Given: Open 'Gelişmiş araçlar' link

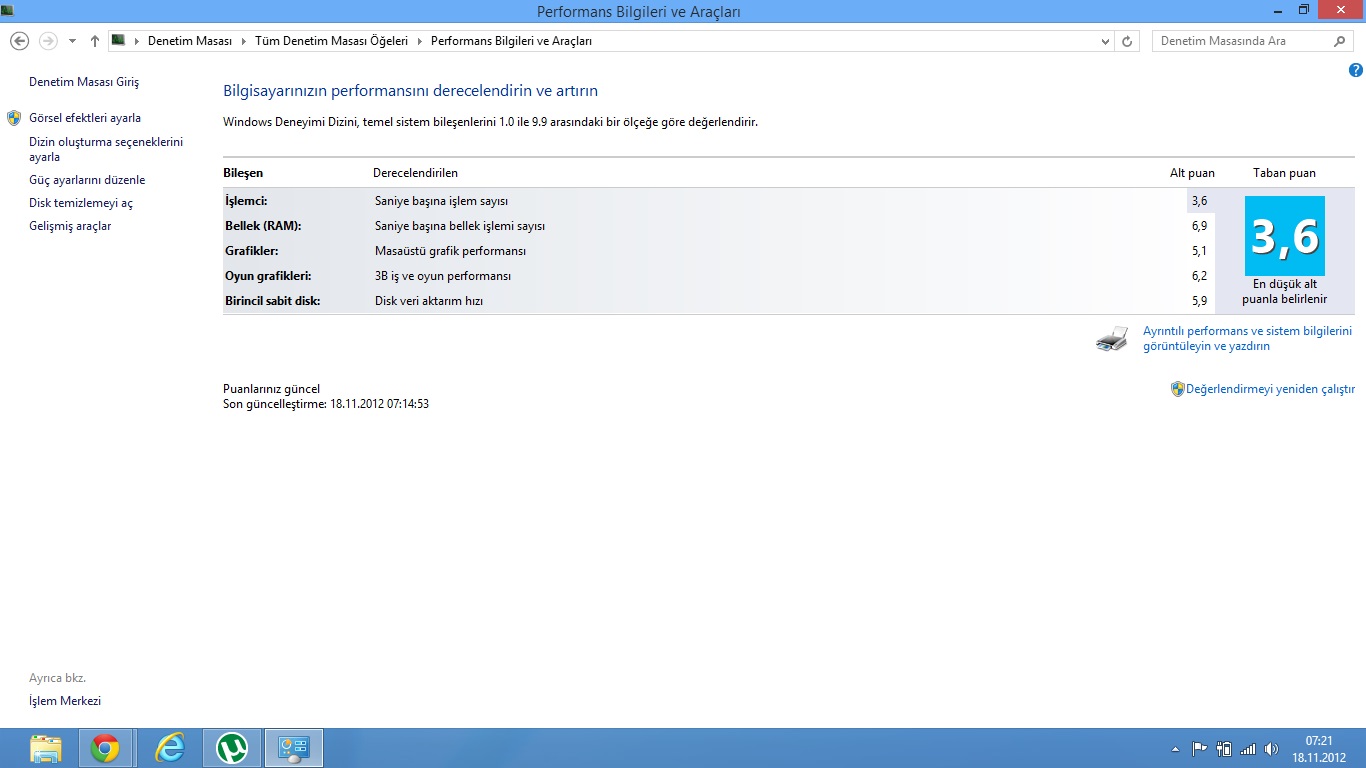Looking at the screenshot, I should point(70,226).
